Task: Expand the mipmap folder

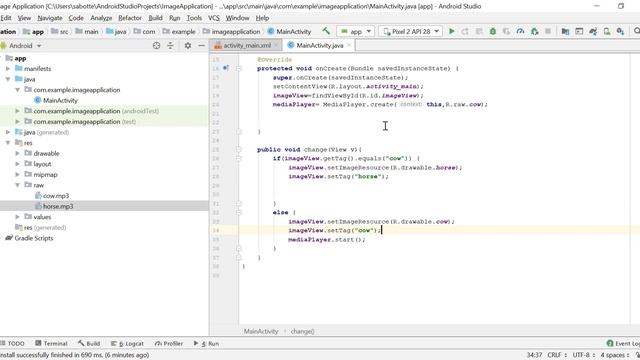Action: click(18, 175)
